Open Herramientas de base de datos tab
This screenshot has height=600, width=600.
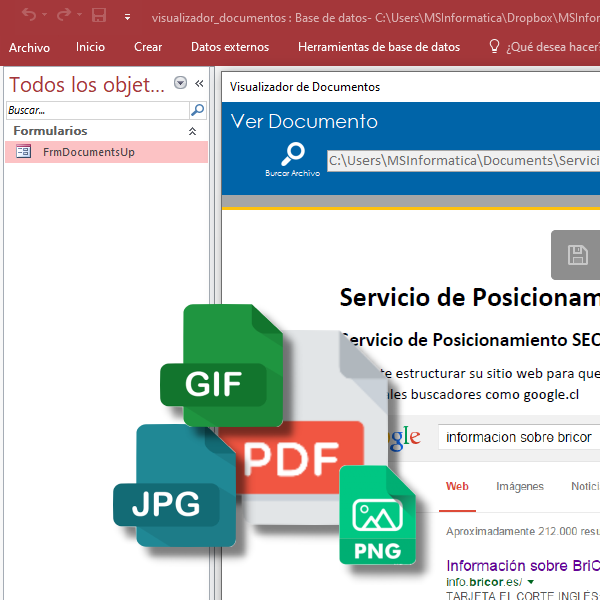(x=379, y=47)
